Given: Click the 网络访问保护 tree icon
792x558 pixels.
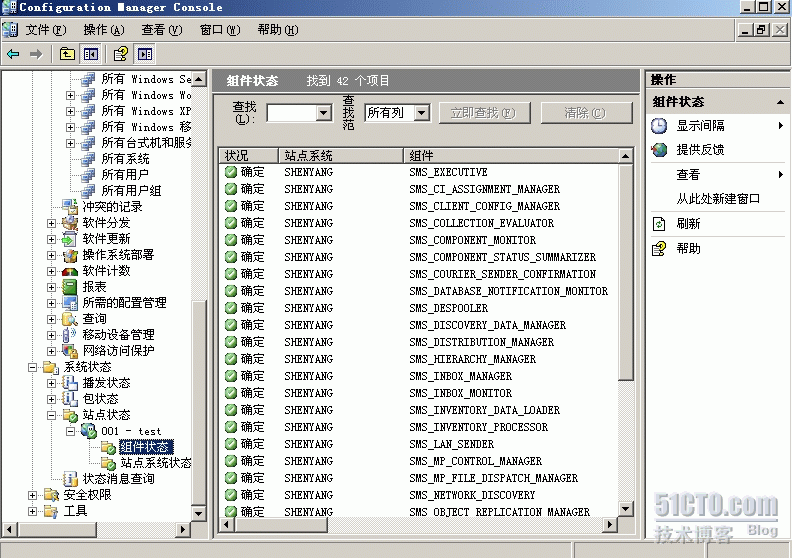Looking at the screenshot, I should point(69,350).
